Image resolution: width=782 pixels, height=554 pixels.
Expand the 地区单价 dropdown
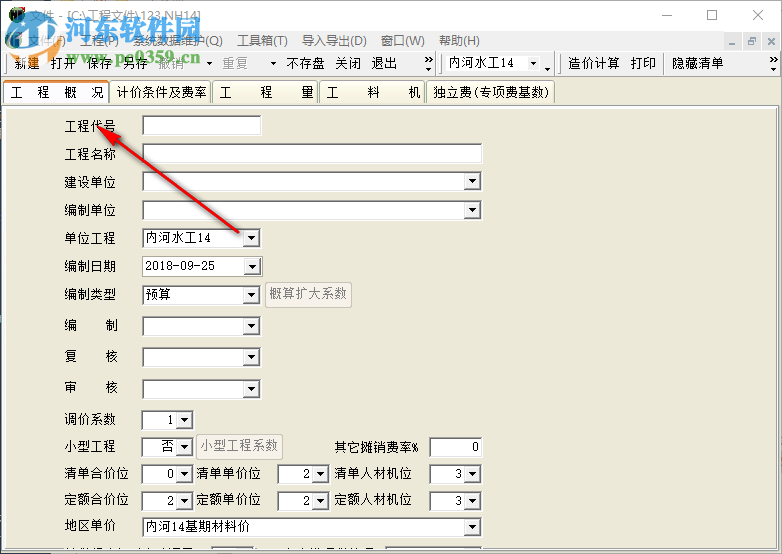click(x=472, y=527)
